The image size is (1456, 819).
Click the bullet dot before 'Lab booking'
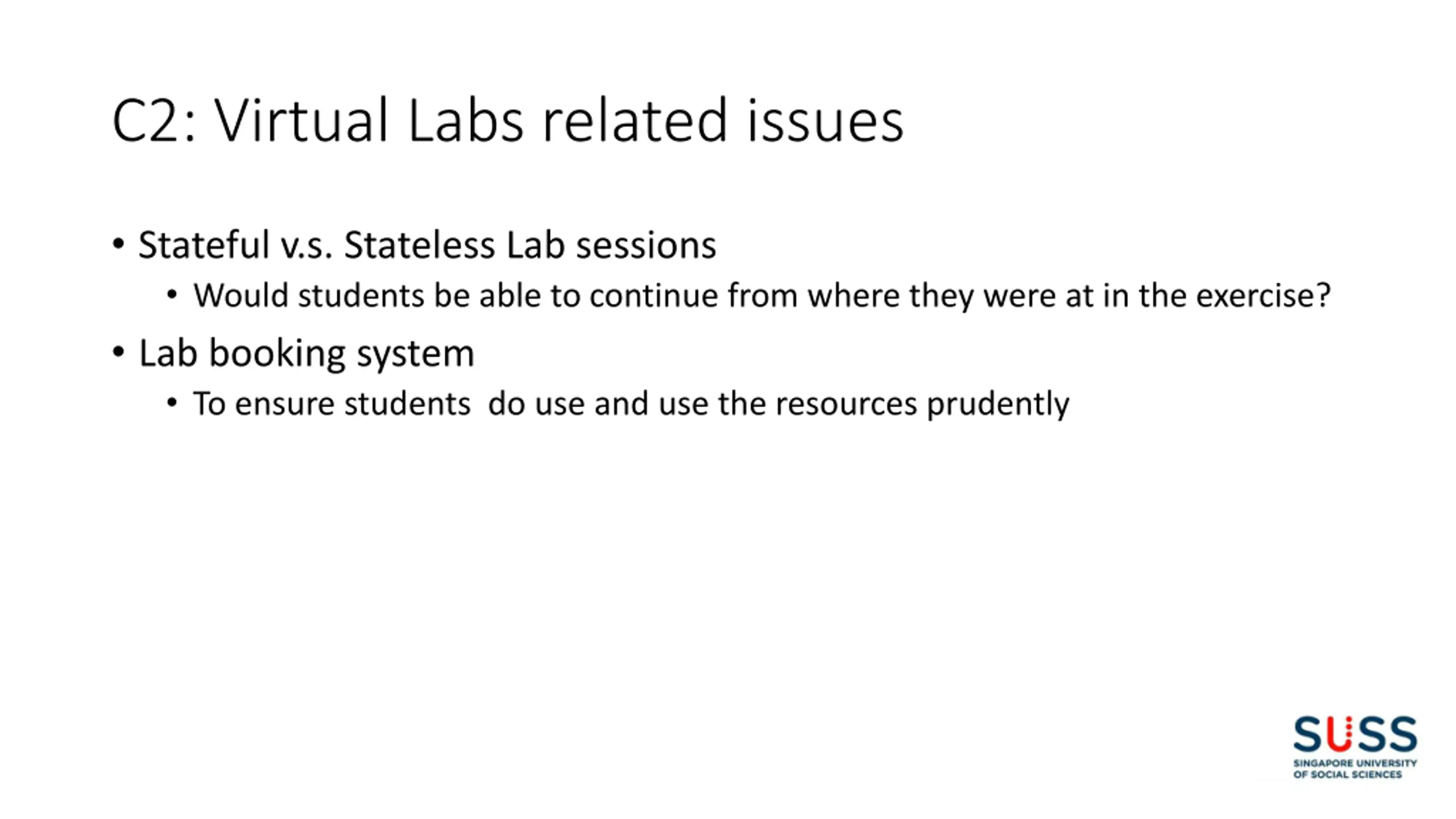coord(118,352)
